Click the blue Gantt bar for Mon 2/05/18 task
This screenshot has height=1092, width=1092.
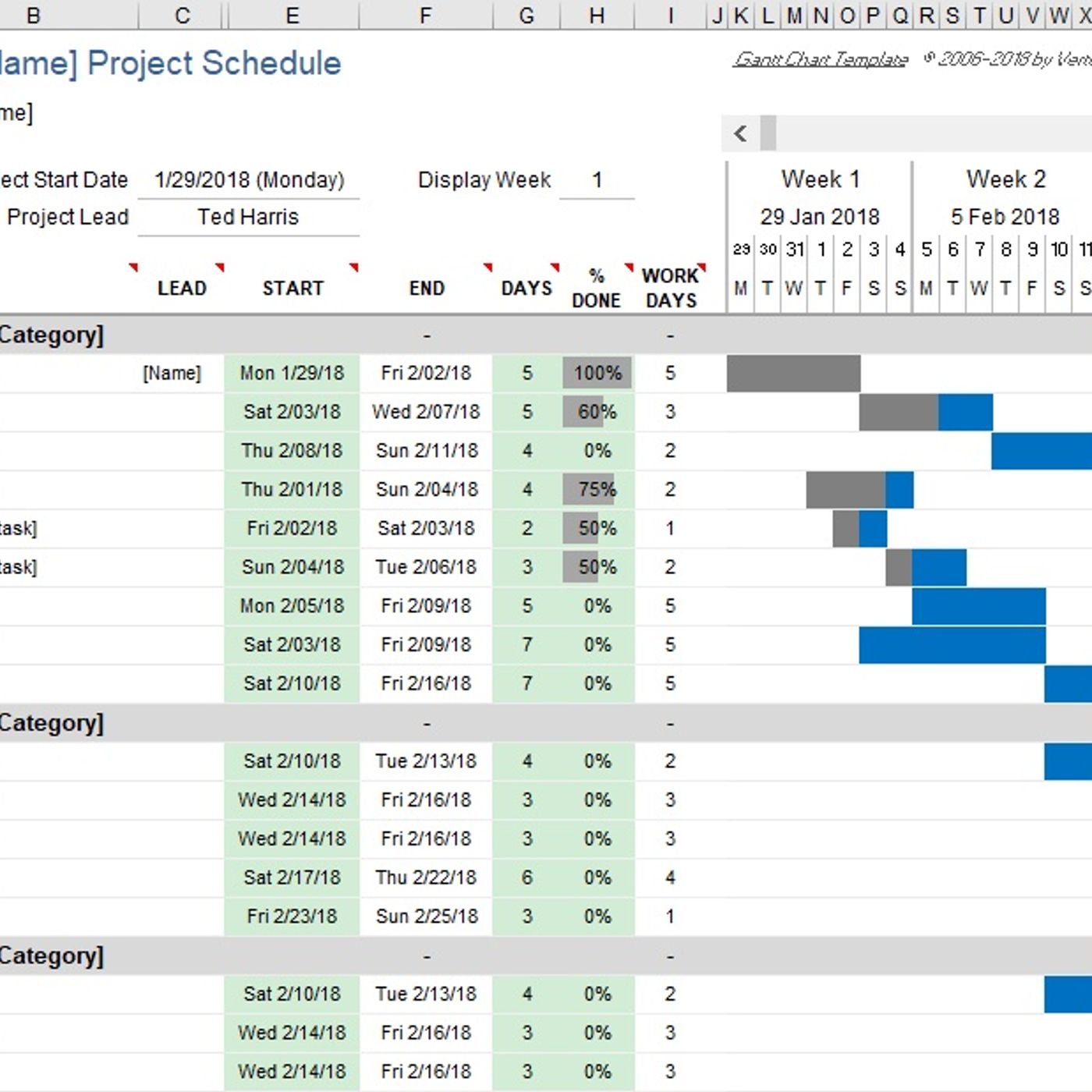(x=979, y=606)
